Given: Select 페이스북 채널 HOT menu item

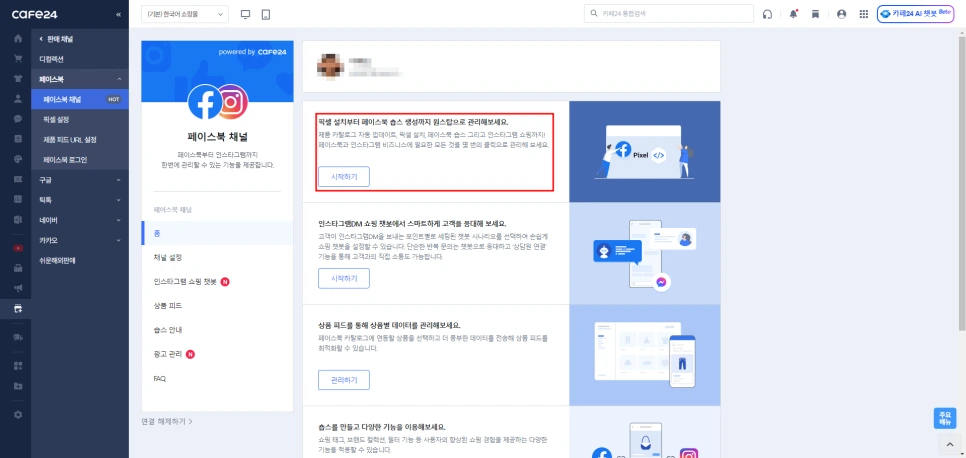Looking at the screenshot, I should click(80, 99).
